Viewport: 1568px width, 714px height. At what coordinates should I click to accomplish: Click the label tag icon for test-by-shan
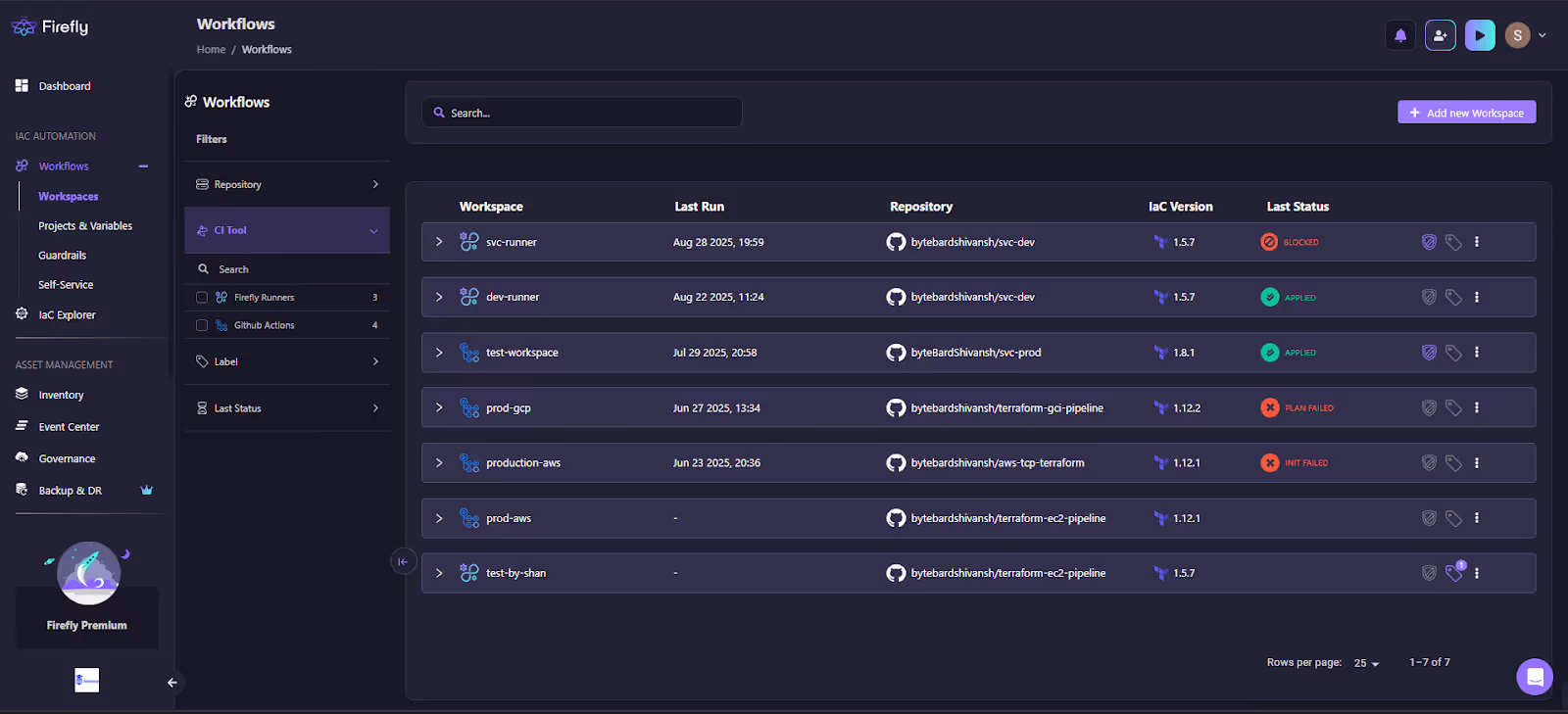(x=1454, y=573)
